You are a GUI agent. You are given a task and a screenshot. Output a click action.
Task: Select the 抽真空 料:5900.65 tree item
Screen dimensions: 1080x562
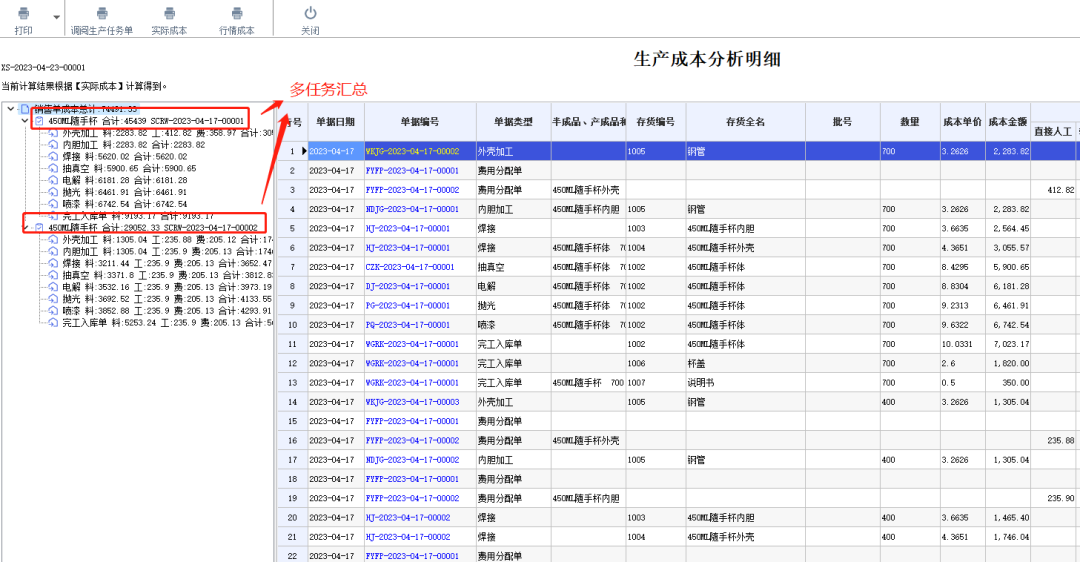(129, 168)
